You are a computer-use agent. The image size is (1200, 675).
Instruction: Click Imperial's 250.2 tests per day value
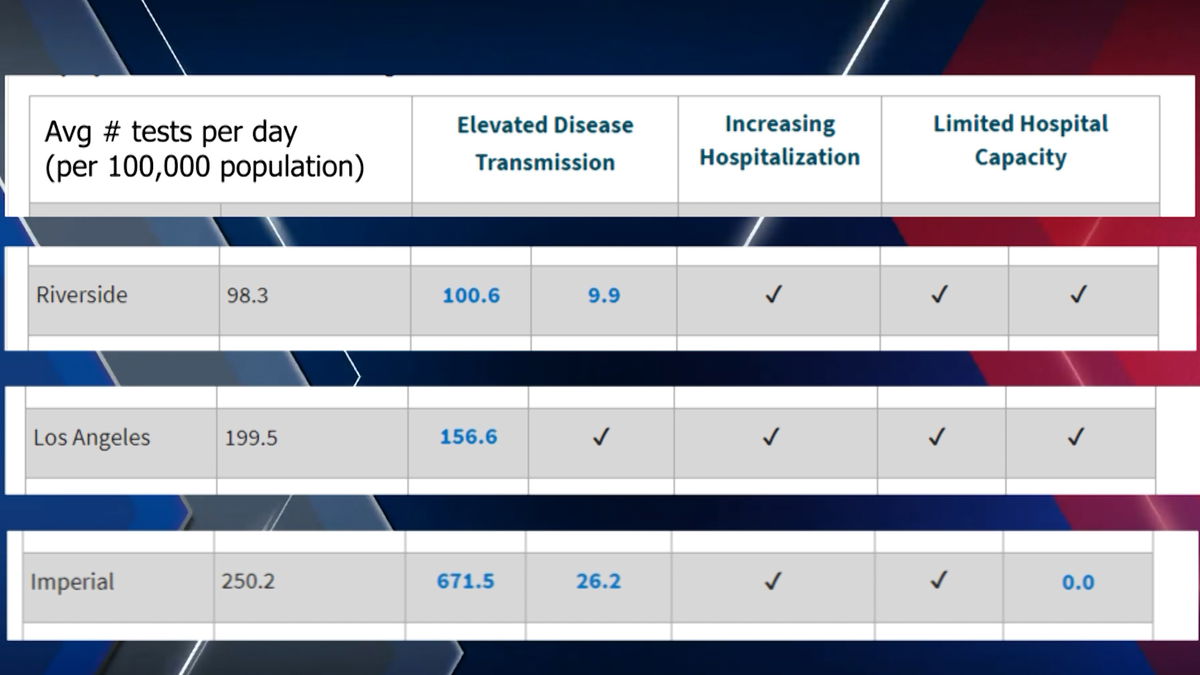(248, 581)
